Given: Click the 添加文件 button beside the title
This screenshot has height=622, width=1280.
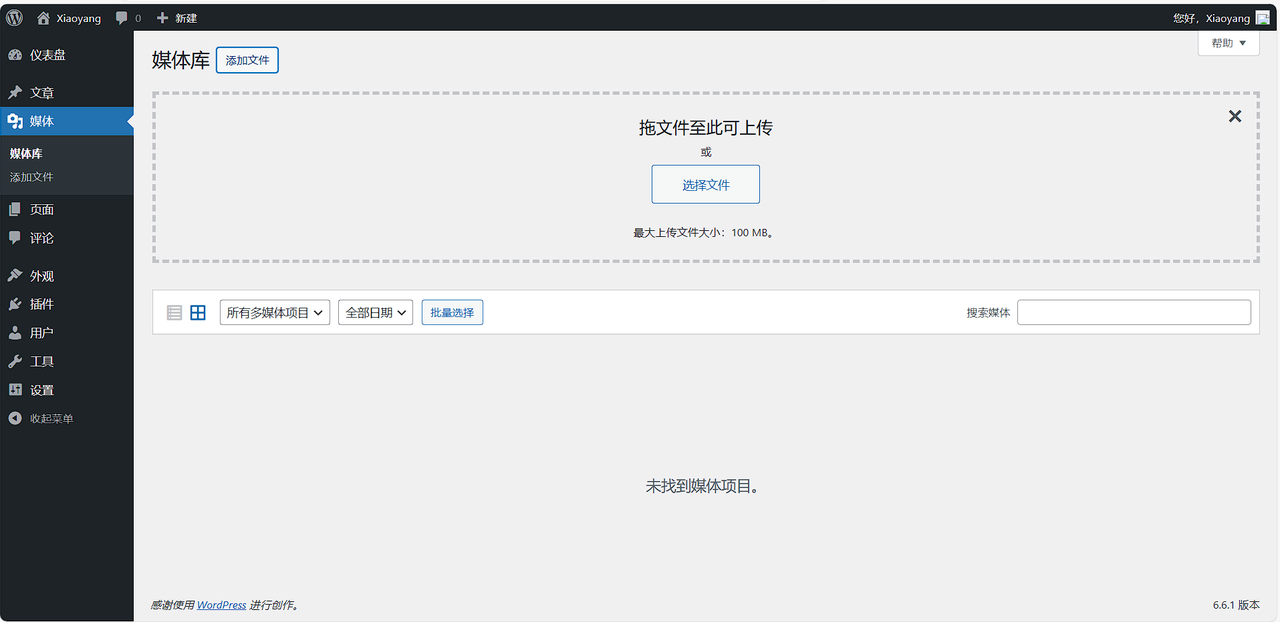Looking at the screenshot, I should 247,60.
